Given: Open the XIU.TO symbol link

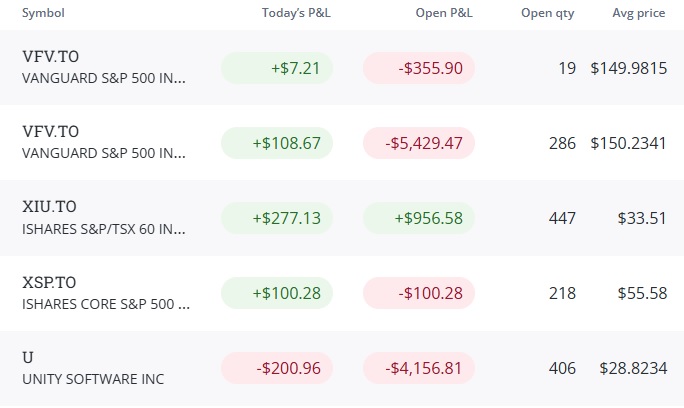Looking at the screenshot, I should point(50,207).
